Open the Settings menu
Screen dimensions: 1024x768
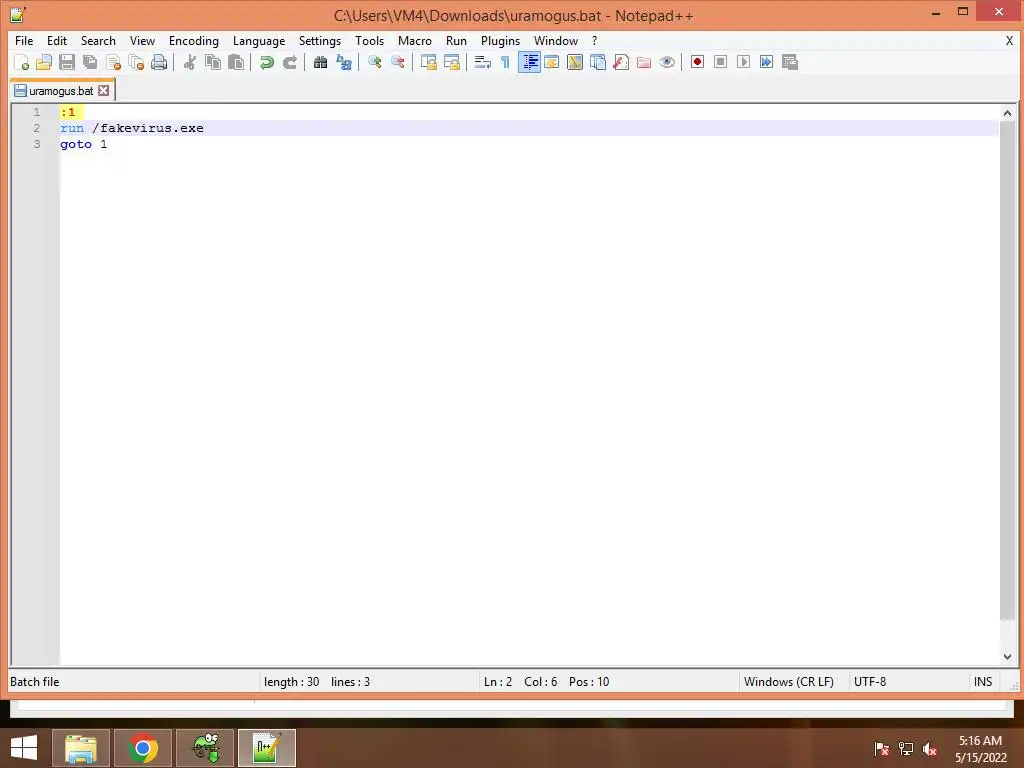(x=320, y=40)
